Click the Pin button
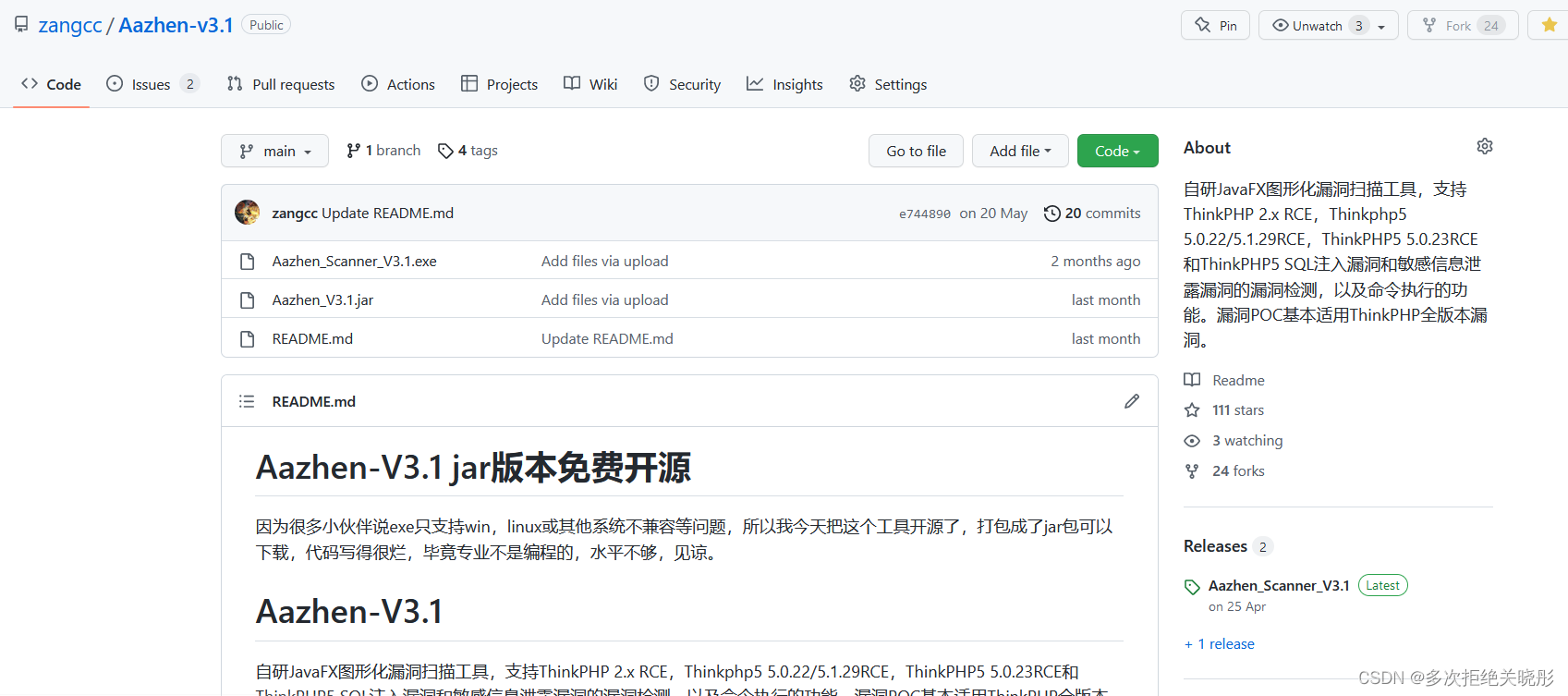The width and height of the screenshot is (1568, 696). [1215, 25]
